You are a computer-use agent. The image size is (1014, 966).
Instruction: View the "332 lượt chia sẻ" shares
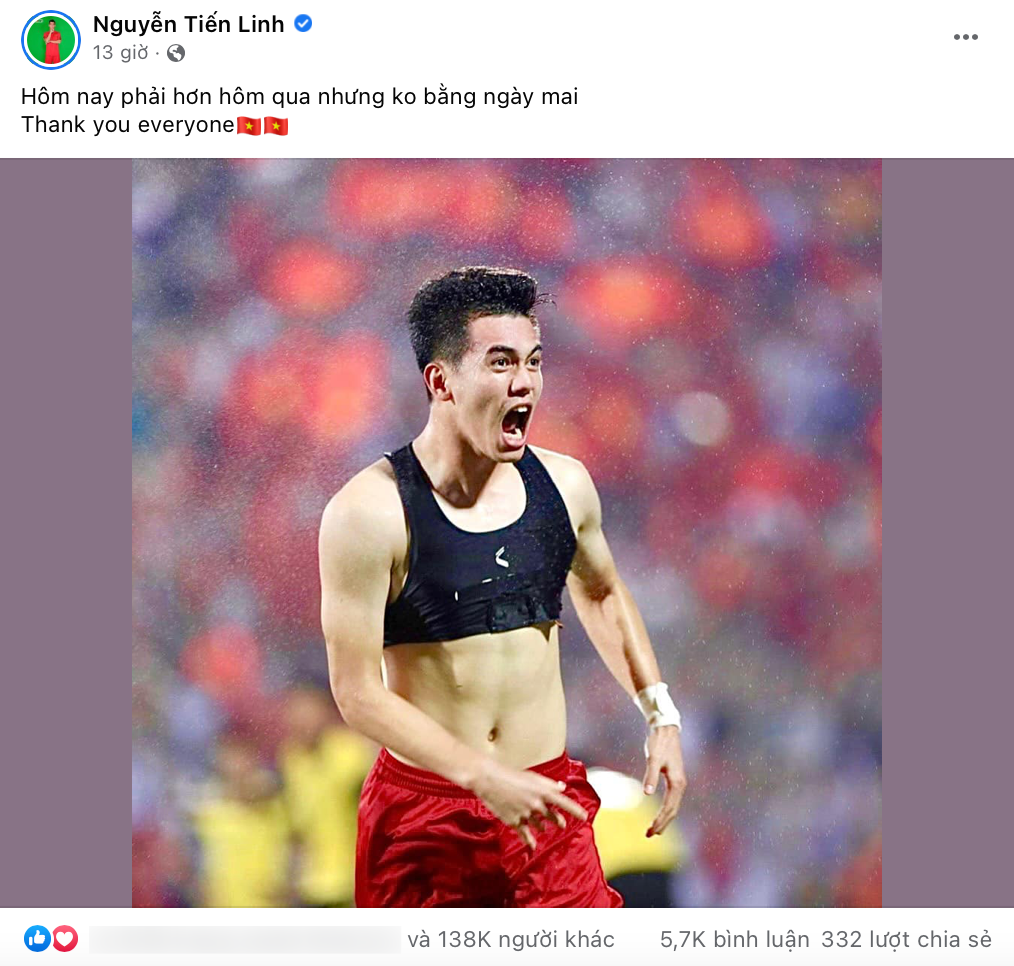(x=906, y=939)
